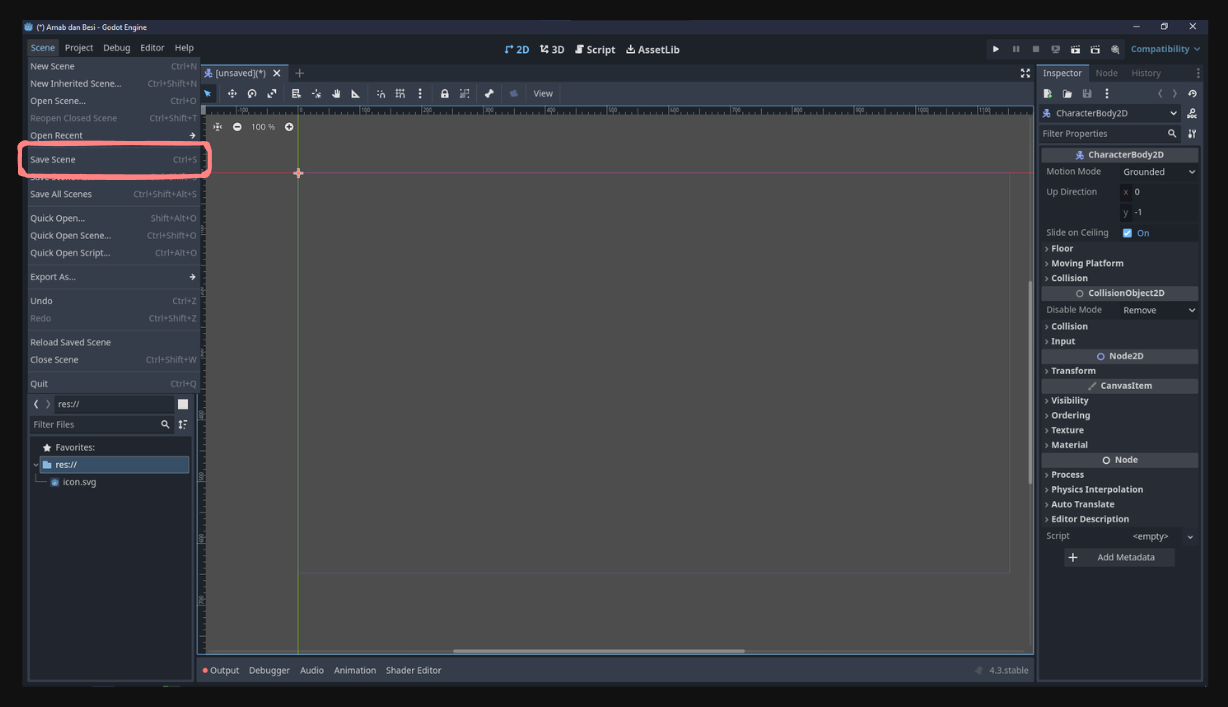Switch to the Script workspace
Image resolution: width=1228 pixels, height=707 pixels.
[x=595, y=49]
